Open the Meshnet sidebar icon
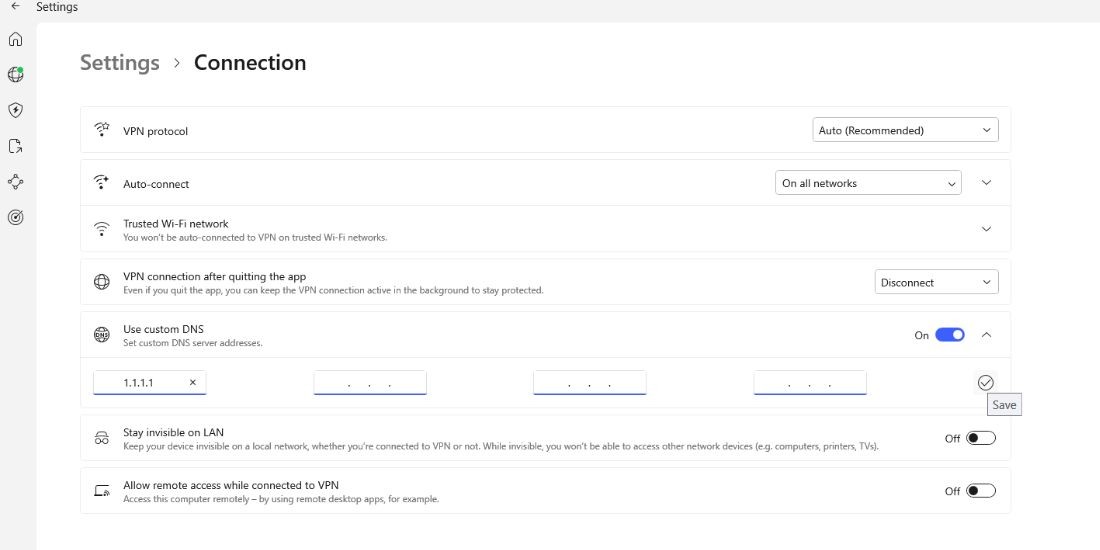The width and height of the screenshot is (1100, 550). (x=15, y=182)
